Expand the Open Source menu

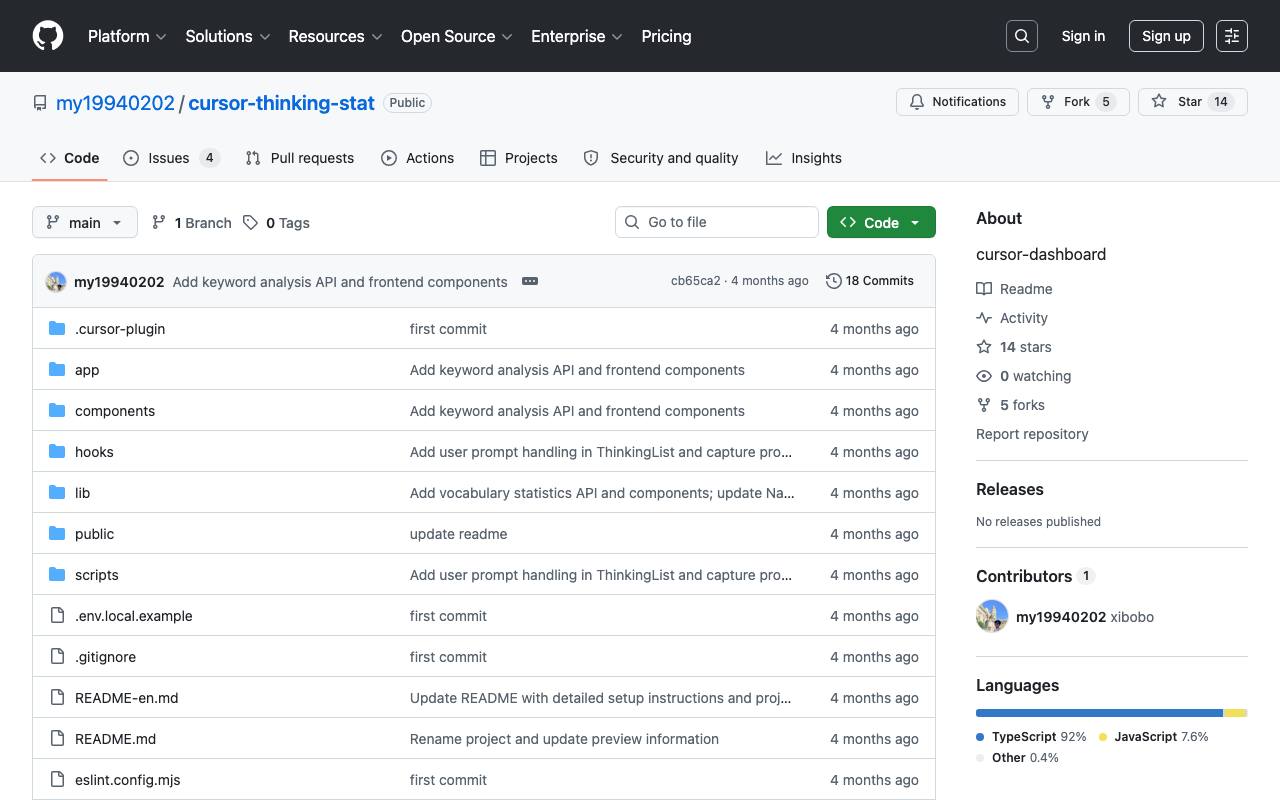pos(457,36)
